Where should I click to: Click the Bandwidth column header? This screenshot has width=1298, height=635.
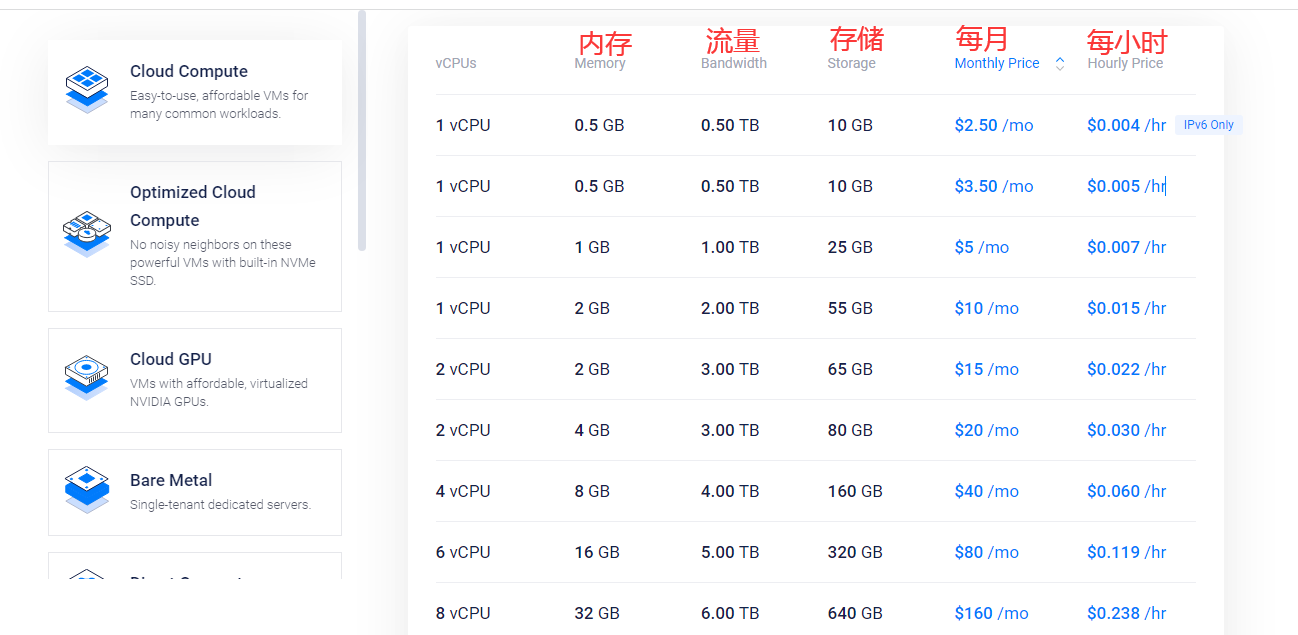click(734, 62)
